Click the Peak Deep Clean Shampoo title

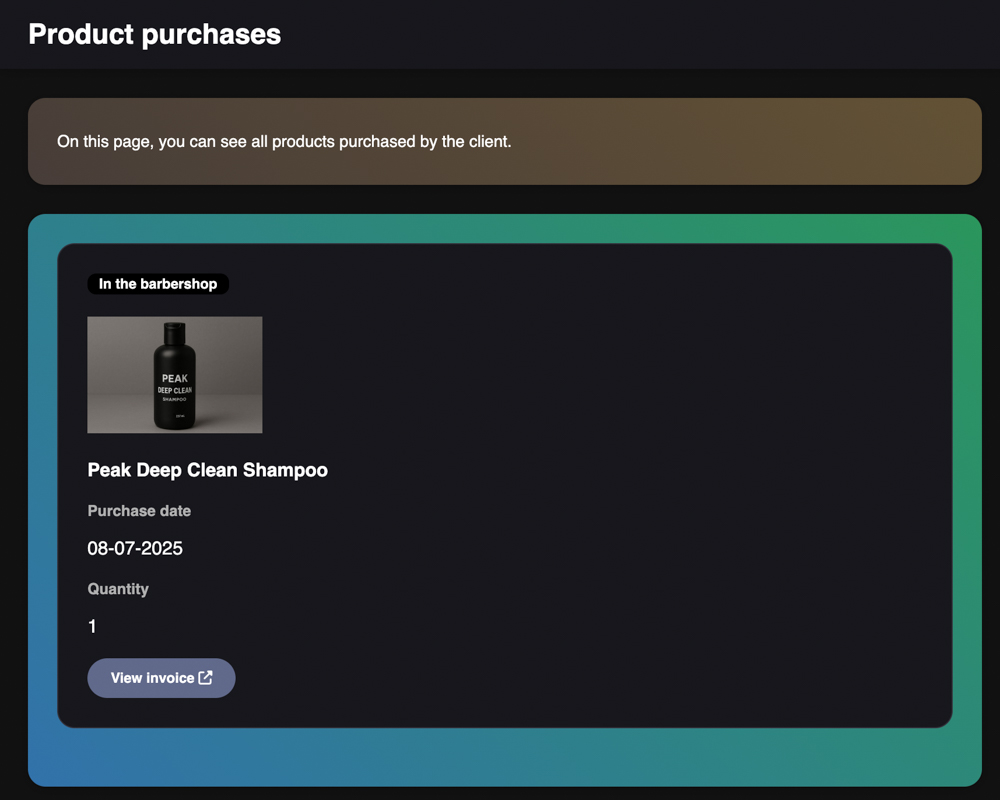207,470
